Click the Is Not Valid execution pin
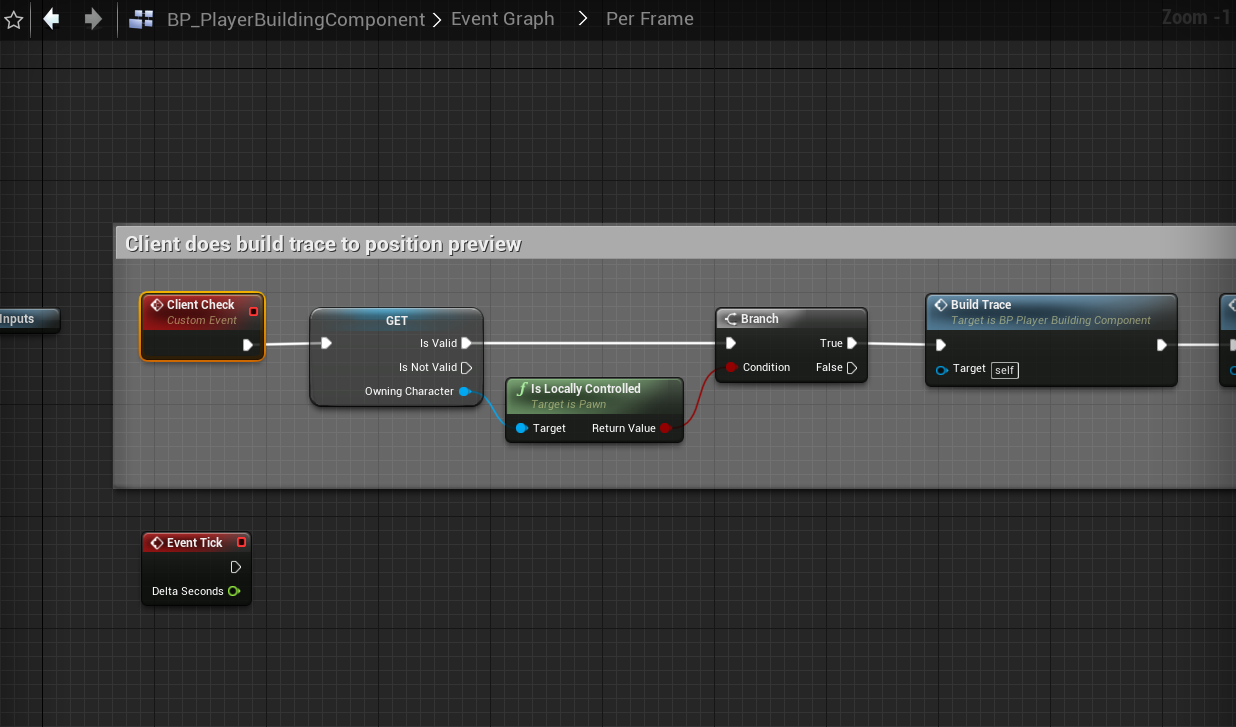1236x727 pixels. pos(466,367)
